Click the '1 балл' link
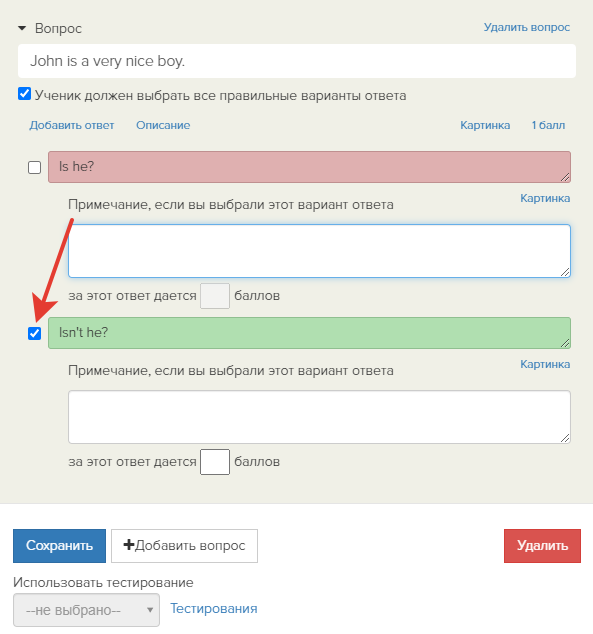 (548, 125)
